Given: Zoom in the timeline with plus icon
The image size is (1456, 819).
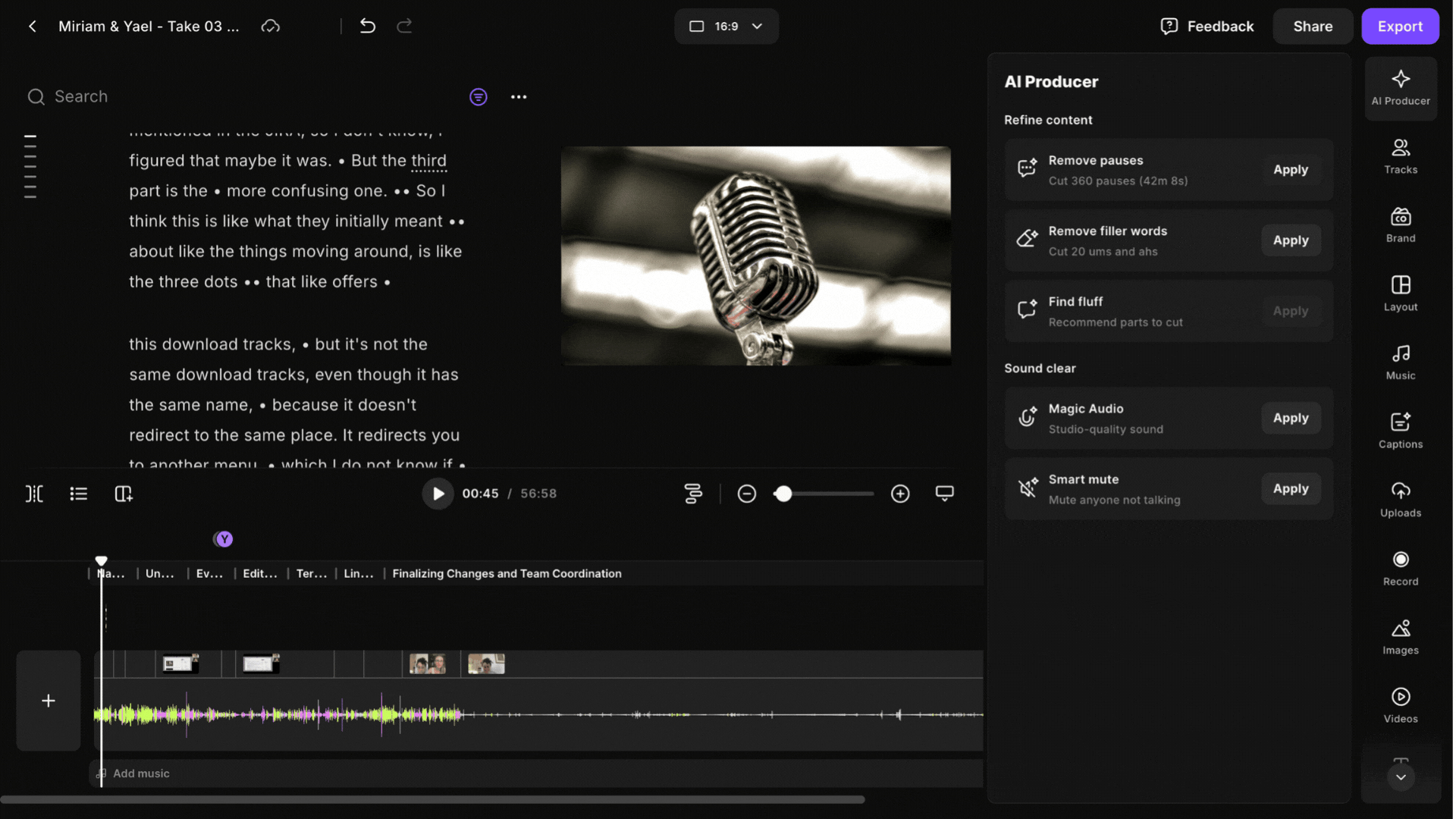Looking at the screenshot, I should coord(900,494).
